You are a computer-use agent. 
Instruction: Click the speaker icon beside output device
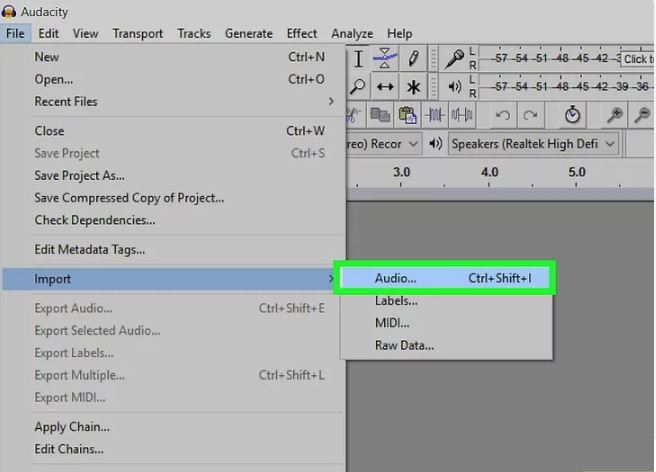click(x=435, y=144)
